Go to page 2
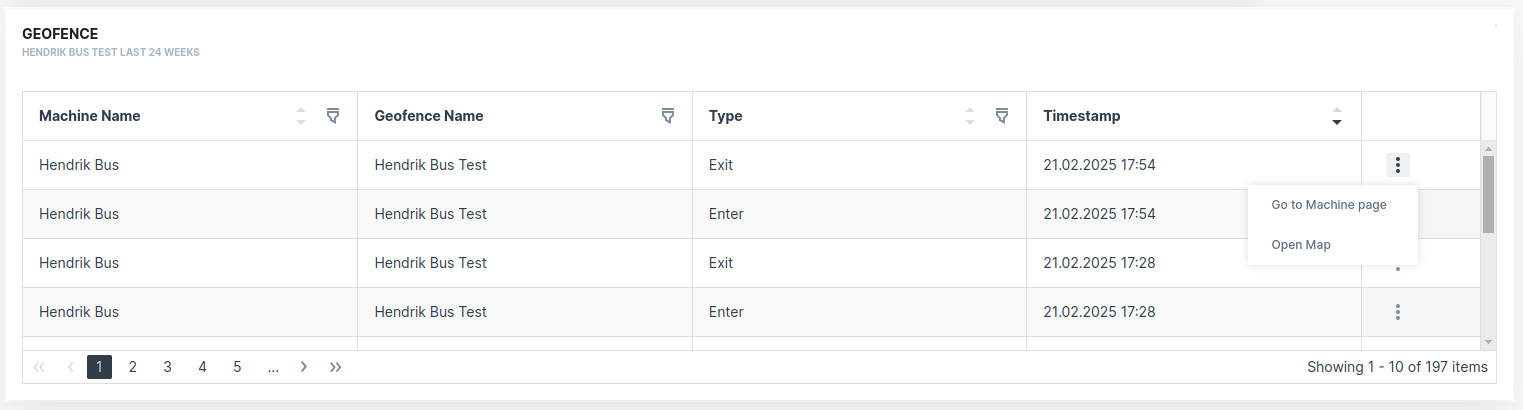Image resolution: width=1523 pixels, height=410 pixels. point(133,367)
